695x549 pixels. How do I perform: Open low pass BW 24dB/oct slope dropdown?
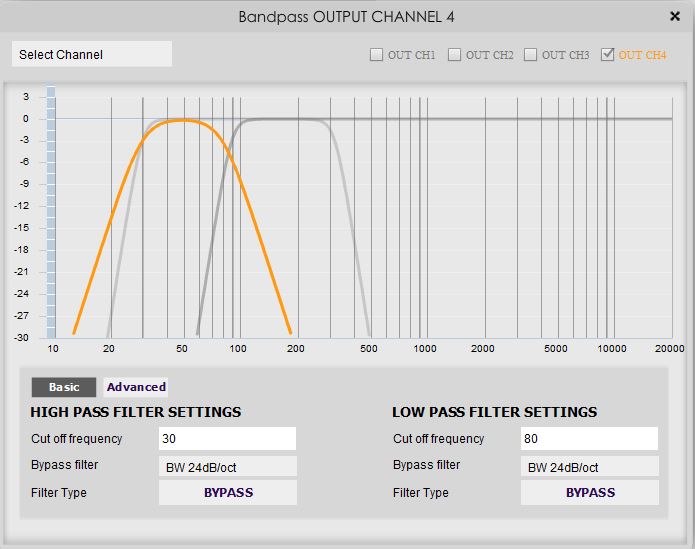tap(590, 467)
